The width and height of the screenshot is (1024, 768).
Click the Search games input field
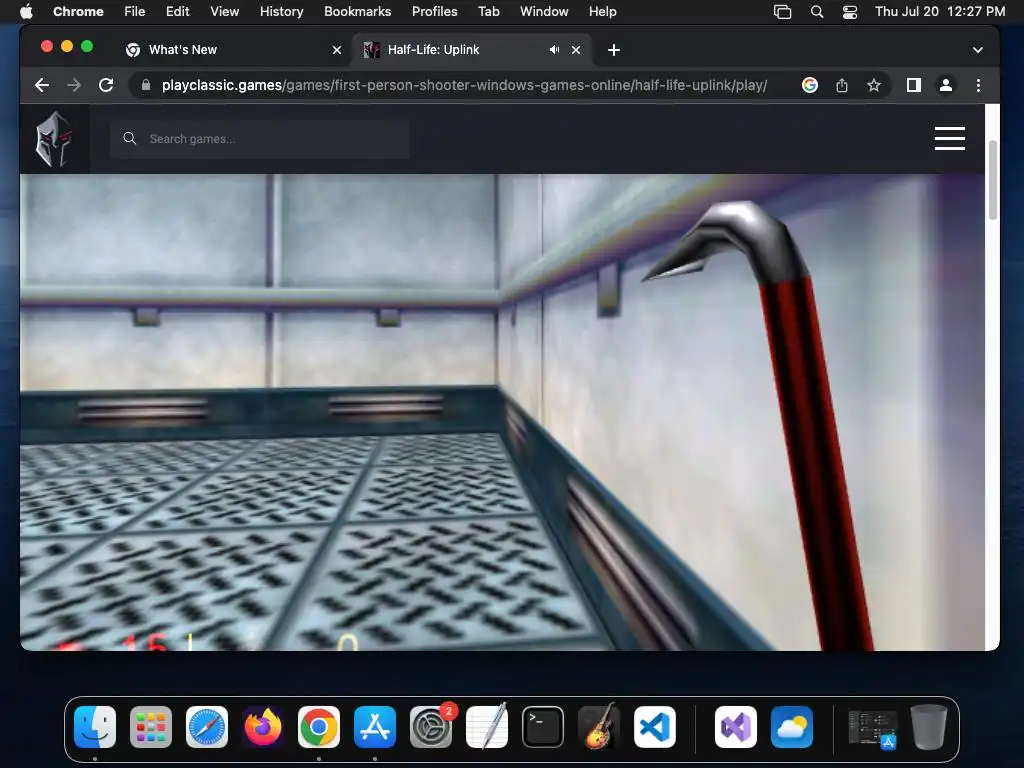click(x=260, y=138)
